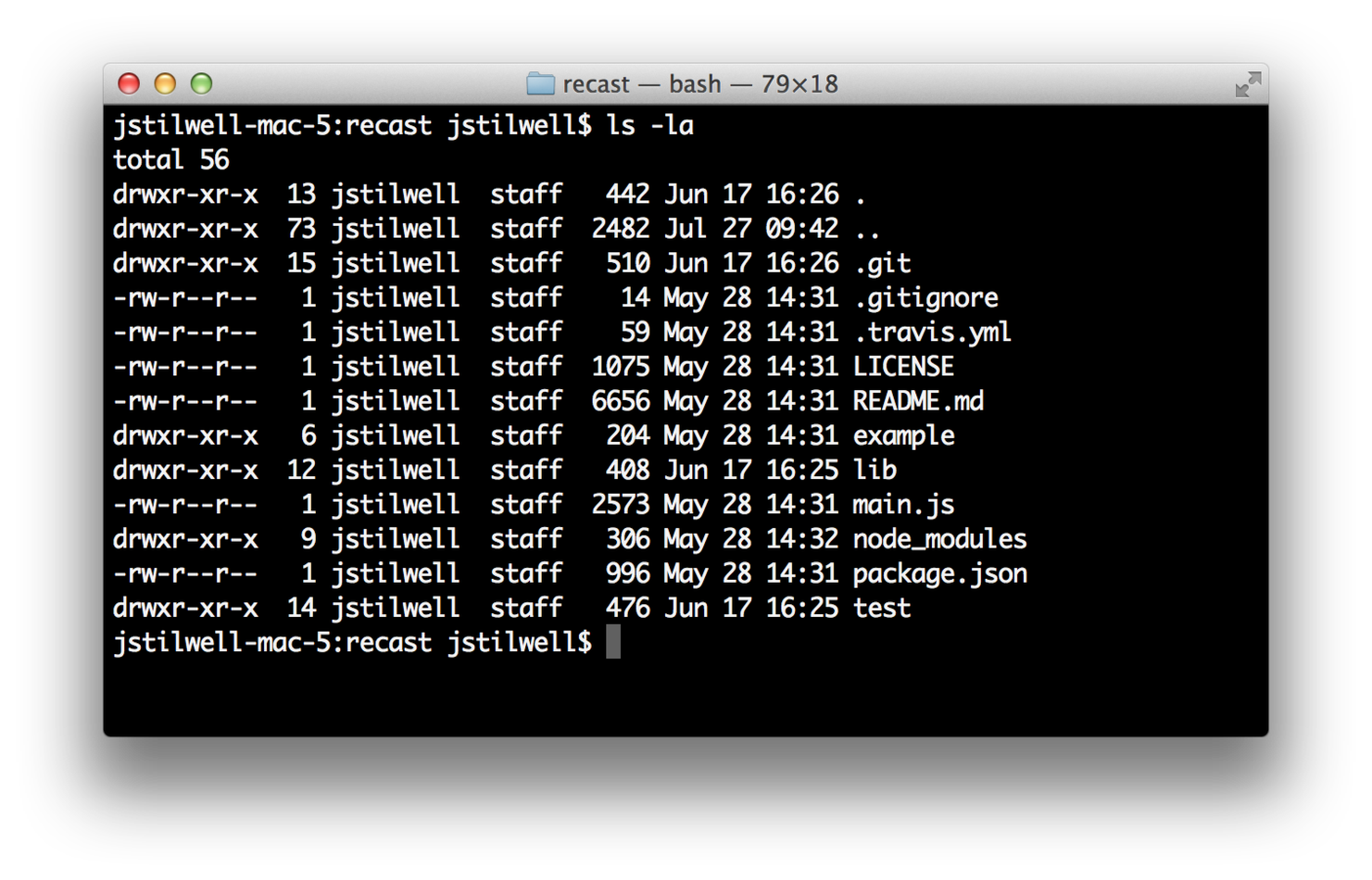Click the 'example' directory name
This screenshot has height=880, width=1372.
pos(904,436)
